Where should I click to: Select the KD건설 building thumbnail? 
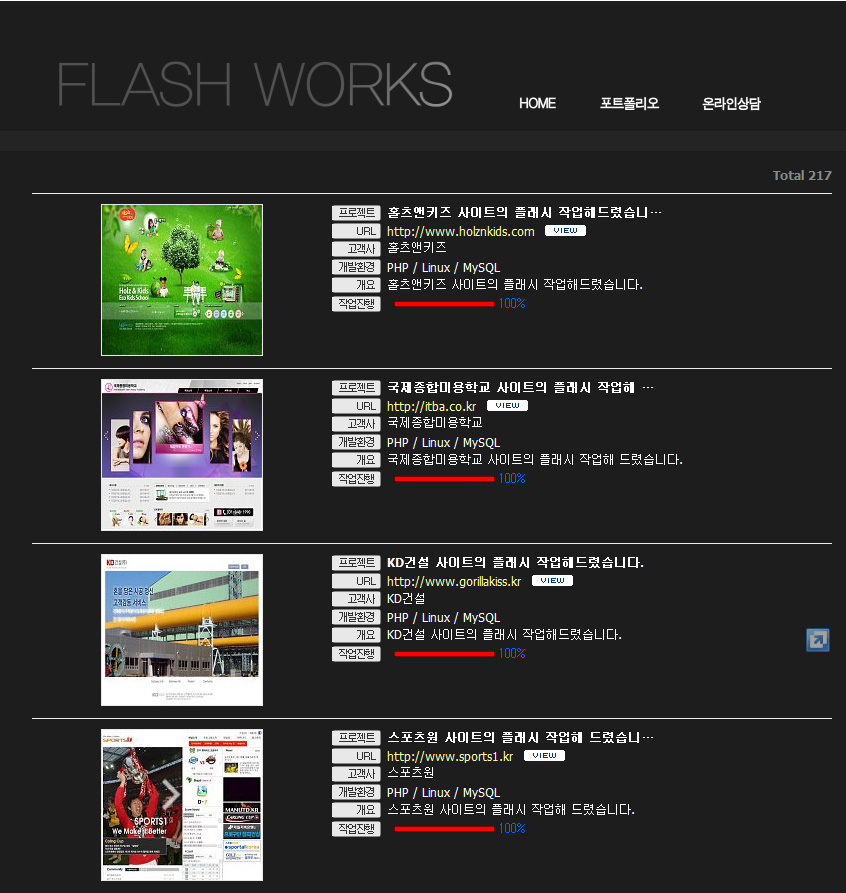[x=182, y=630]
